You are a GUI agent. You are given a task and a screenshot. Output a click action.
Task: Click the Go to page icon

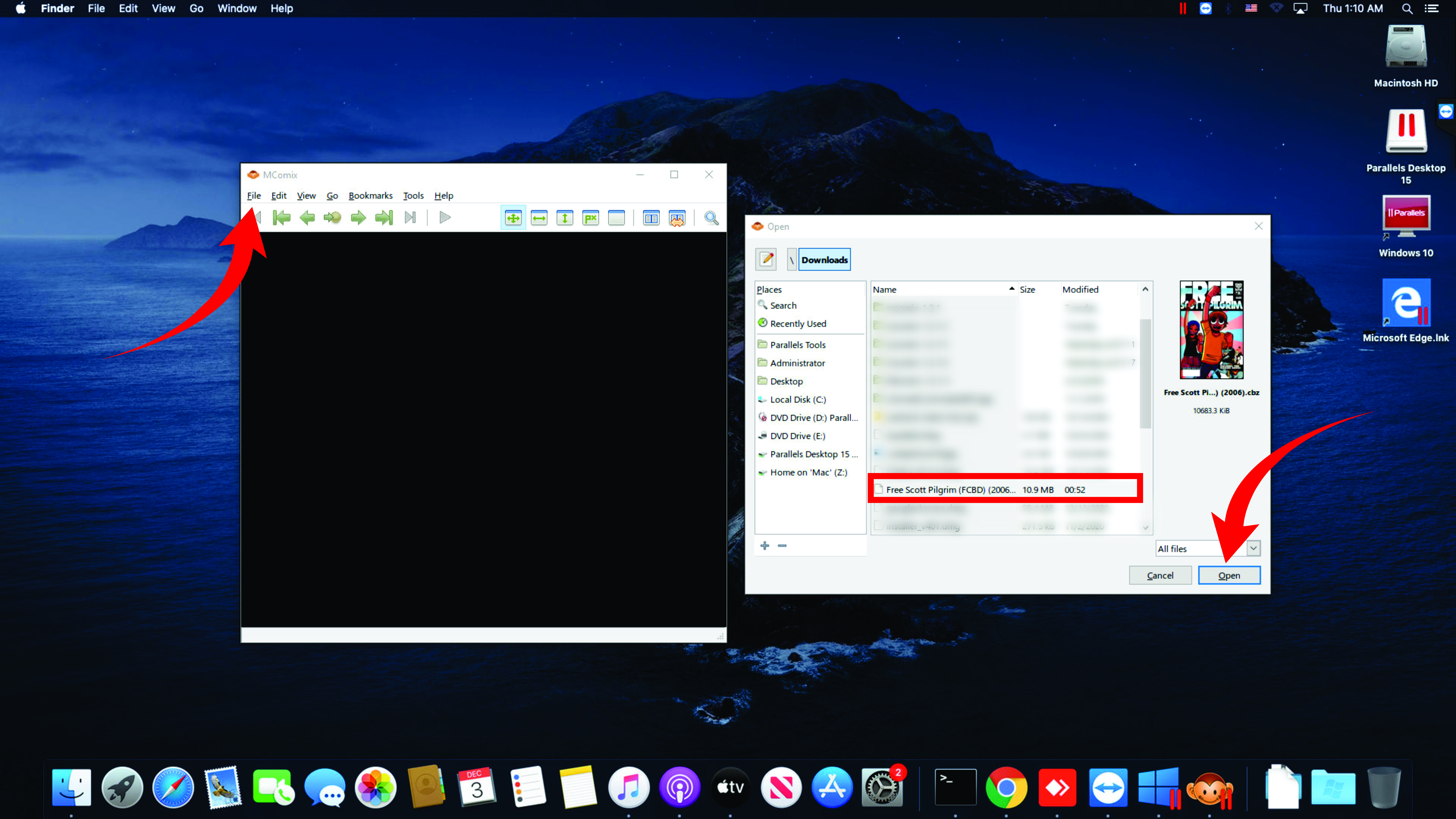(332, 218)
